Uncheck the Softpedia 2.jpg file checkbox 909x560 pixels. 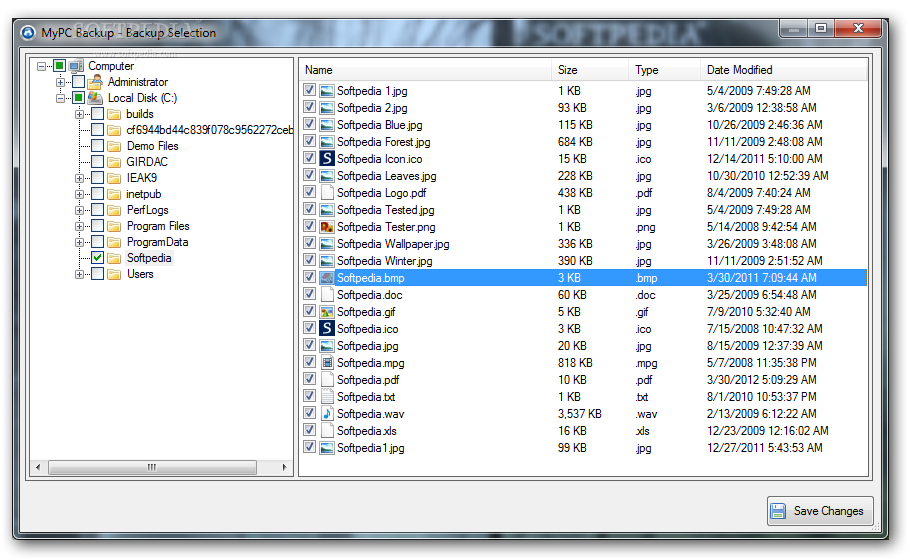(309, 108)
